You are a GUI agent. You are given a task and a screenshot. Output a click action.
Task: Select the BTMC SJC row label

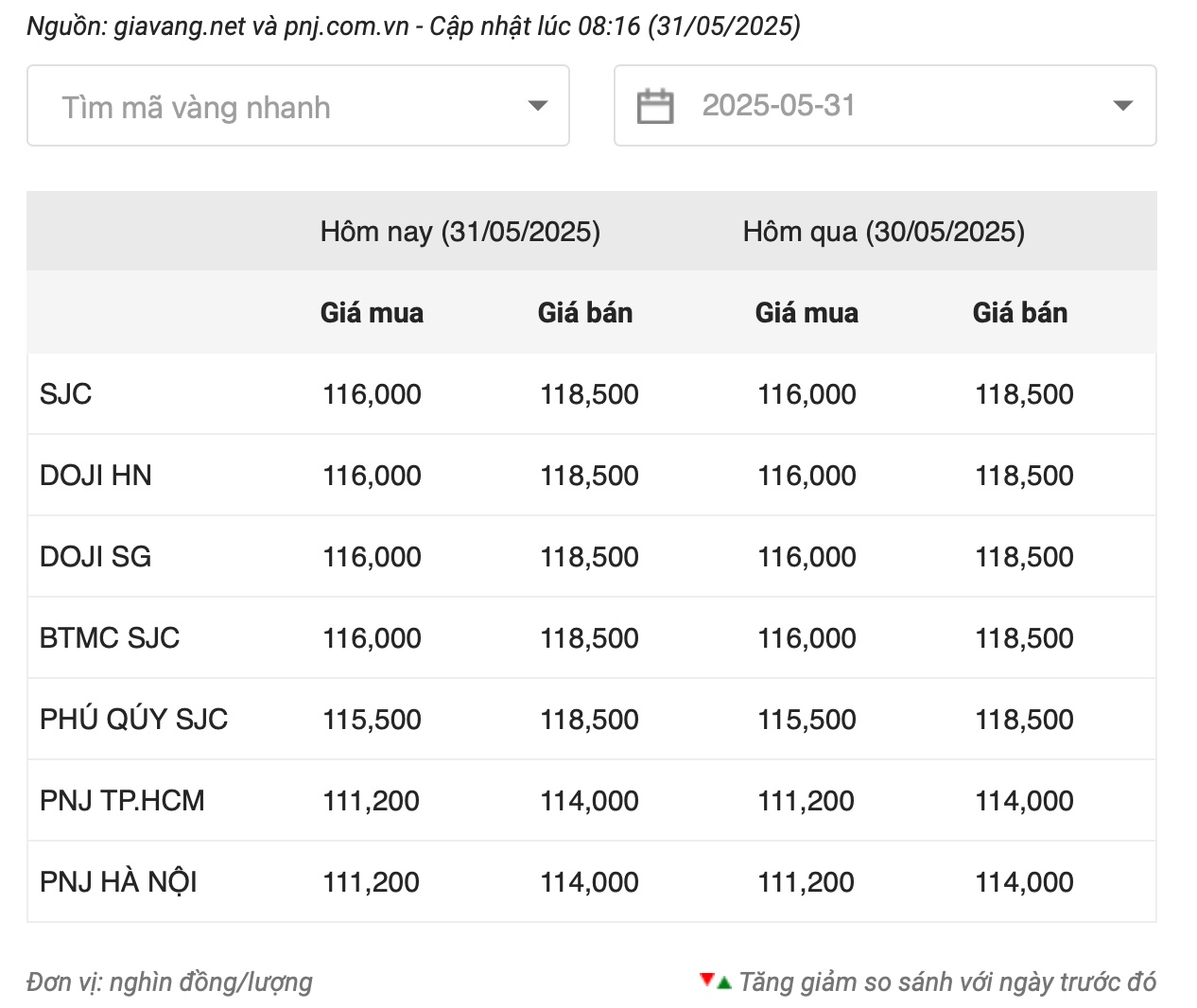tap(110, 638)
